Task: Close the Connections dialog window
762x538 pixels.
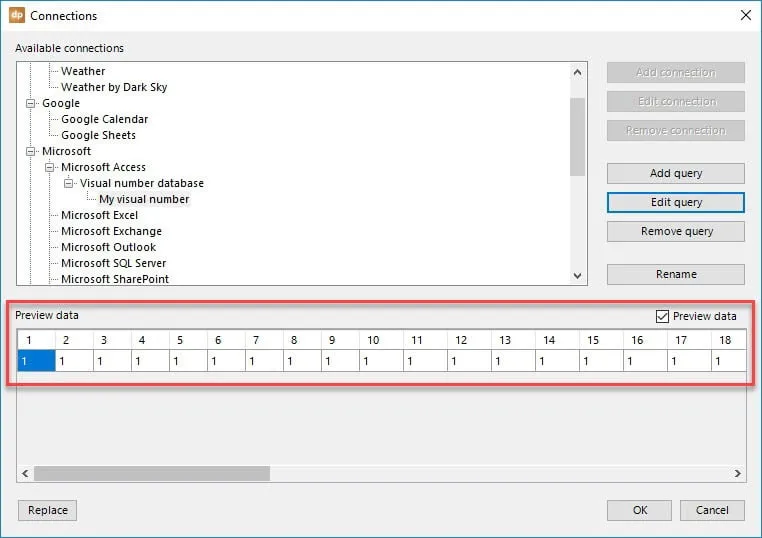Action: [x=744, y=16]
